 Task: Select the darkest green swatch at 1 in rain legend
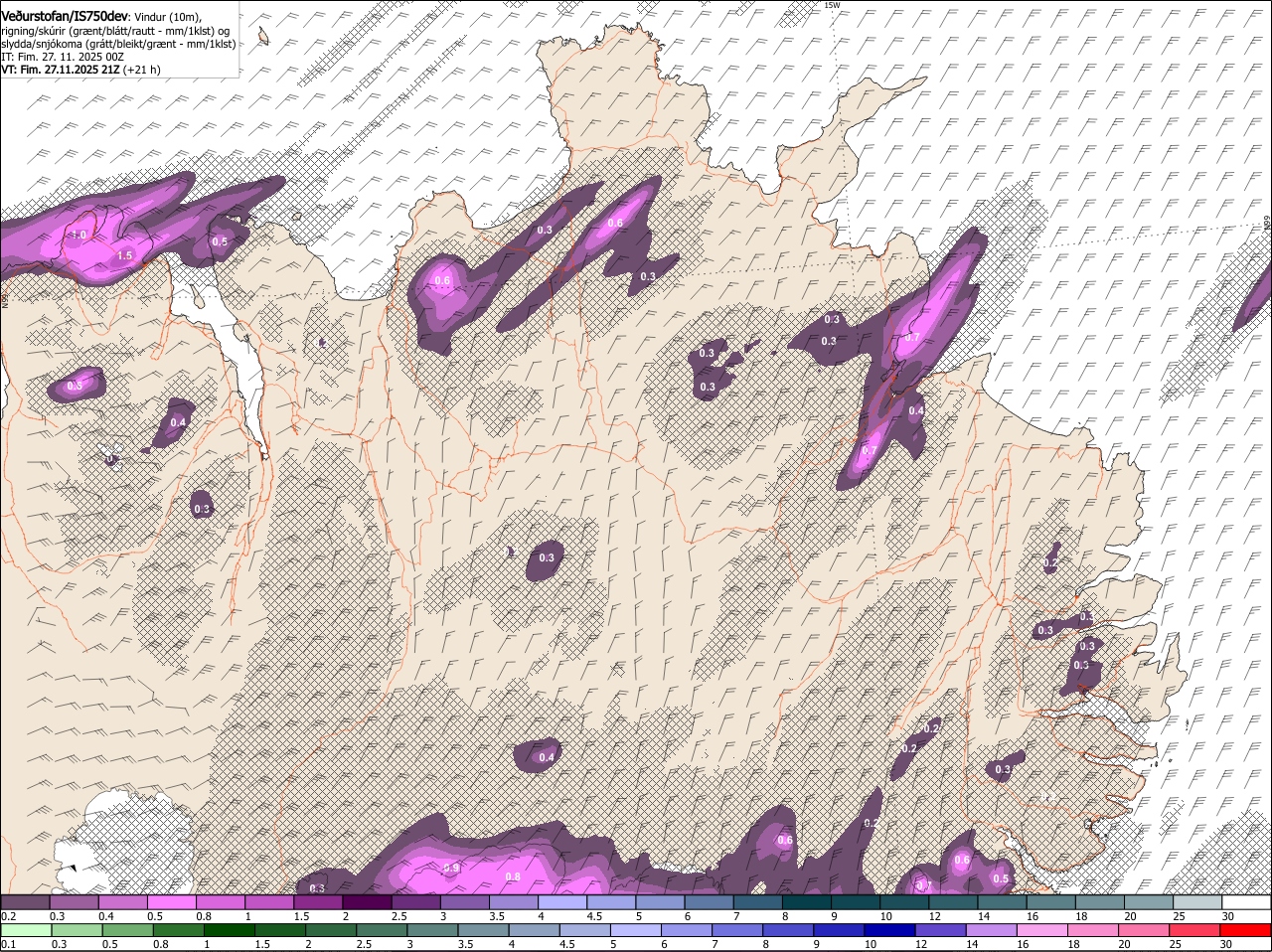[x=230, y=930]
